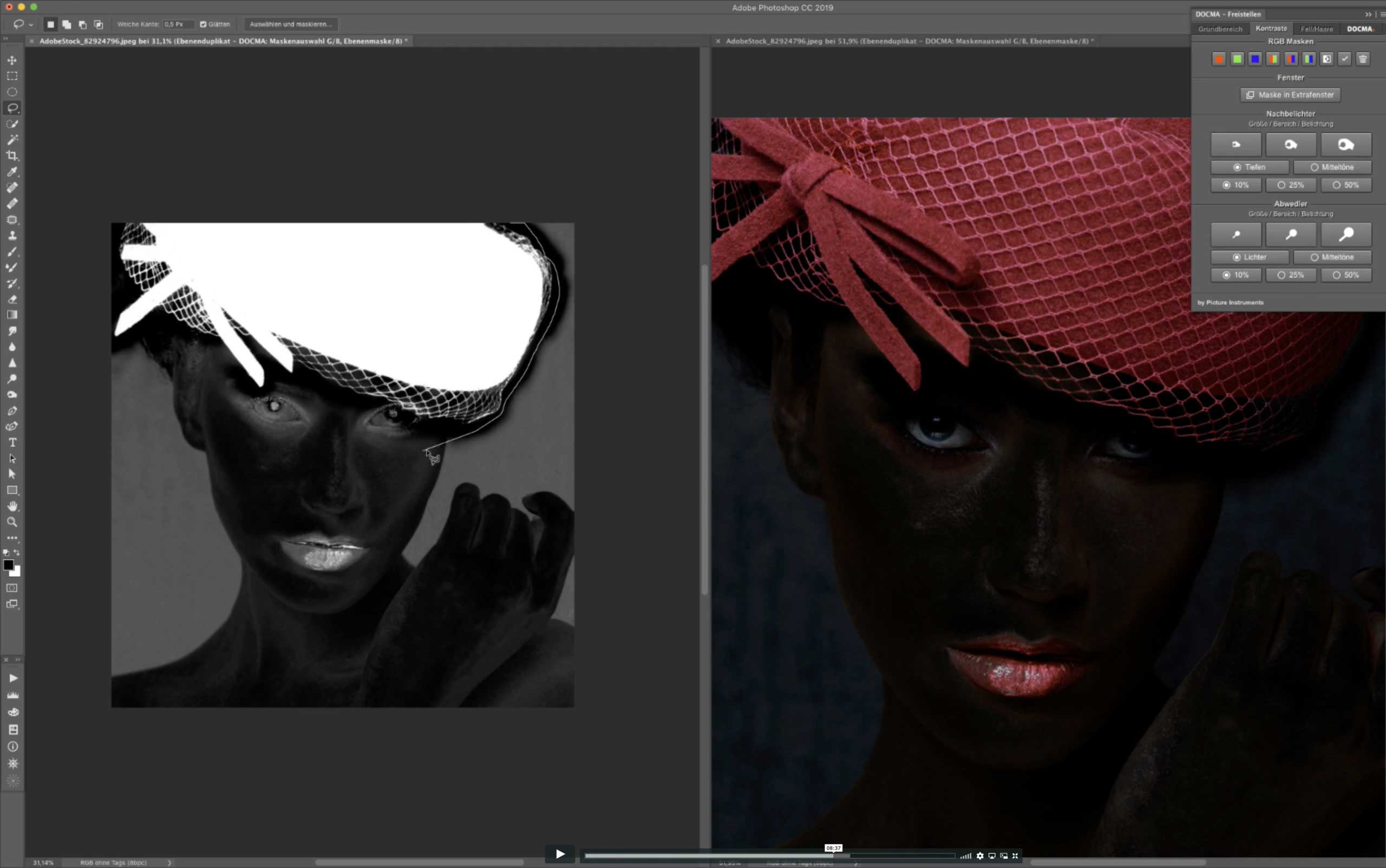
Task: Choose Add to selection mode icon
Action: [67, 25]
